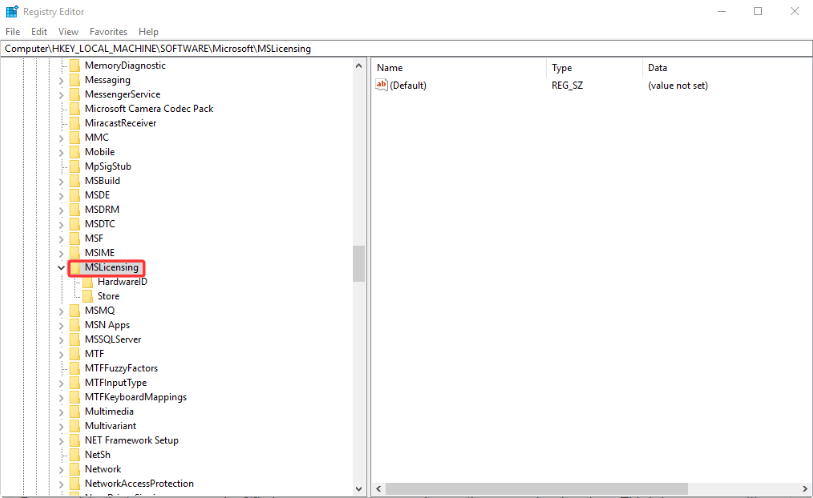Click the folder icon next to MSLicensing
Image resolution: width=813 pixels, height=498 pixels.
coord(75,268)
